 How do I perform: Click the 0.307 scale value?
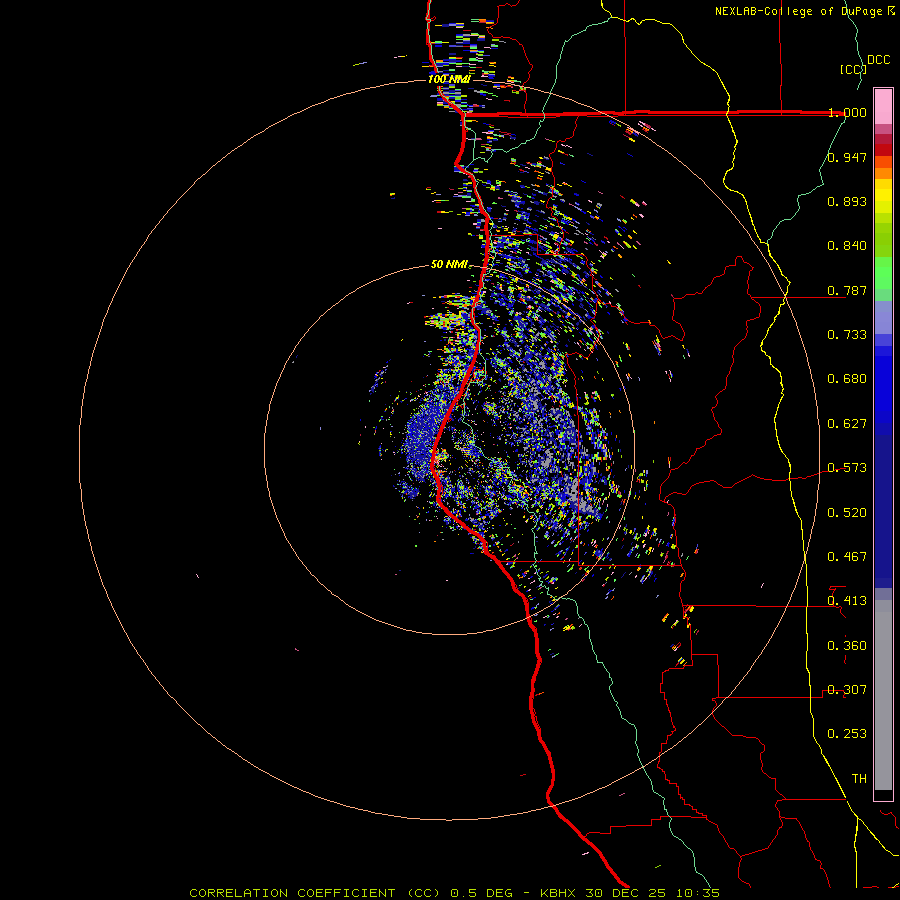847,690
